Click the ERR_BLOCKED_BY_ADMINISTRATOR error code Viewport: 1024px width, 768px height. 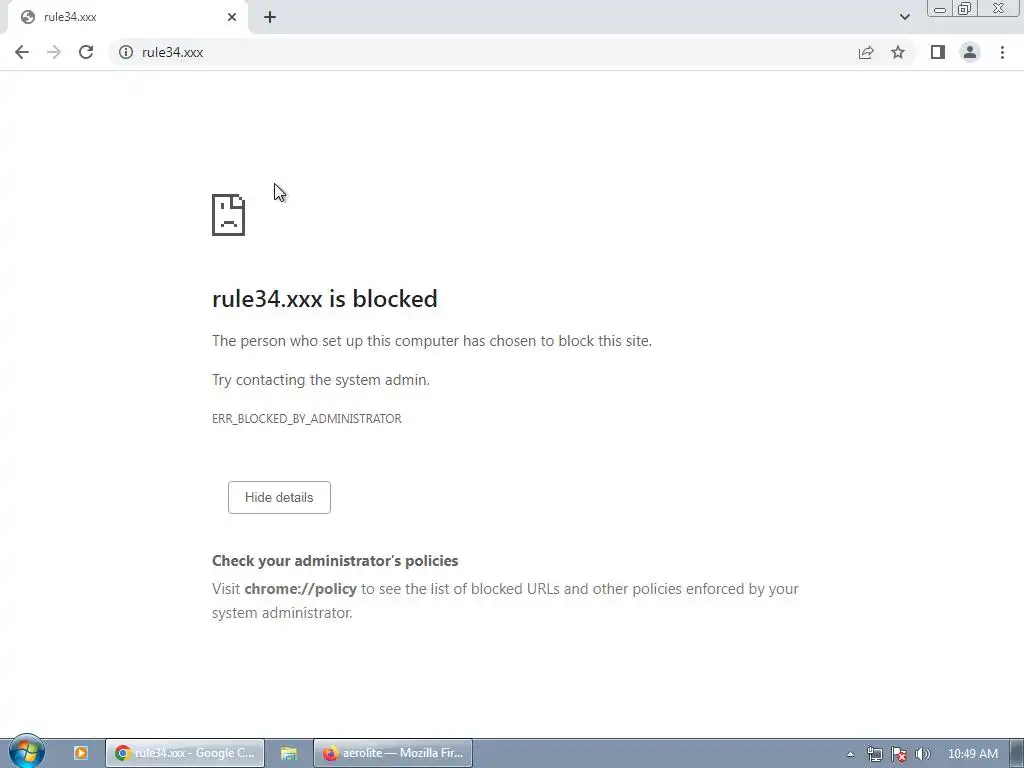coord(306,419)
